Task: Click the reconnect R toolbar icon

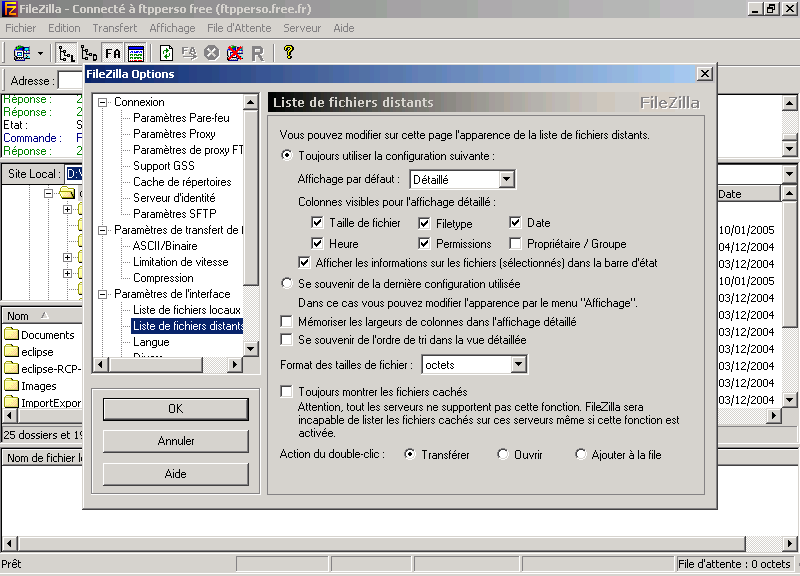Action: [258, 53]
